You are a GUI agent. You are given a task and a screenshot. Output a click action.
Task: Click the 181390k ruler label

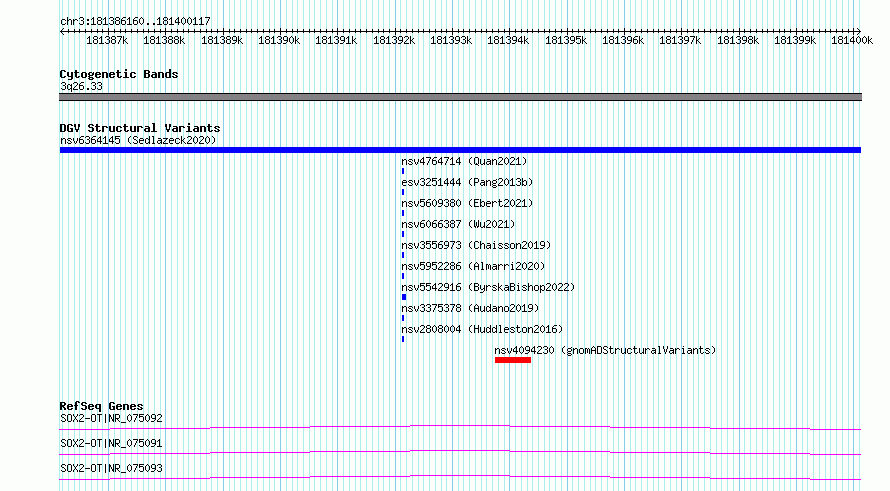(279, 40)
